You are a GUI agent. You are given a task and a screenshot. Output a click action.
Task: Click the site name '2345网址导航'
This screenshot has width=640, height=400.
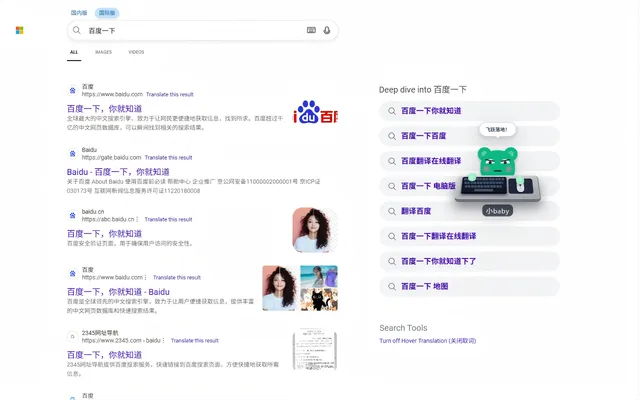click(100, 333)
